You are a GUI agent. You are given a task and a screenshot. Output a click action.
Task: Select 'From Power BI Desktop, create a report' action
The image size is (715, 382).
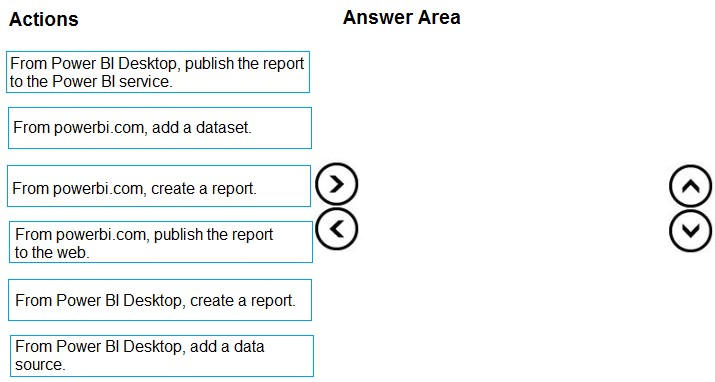point(160,300)
